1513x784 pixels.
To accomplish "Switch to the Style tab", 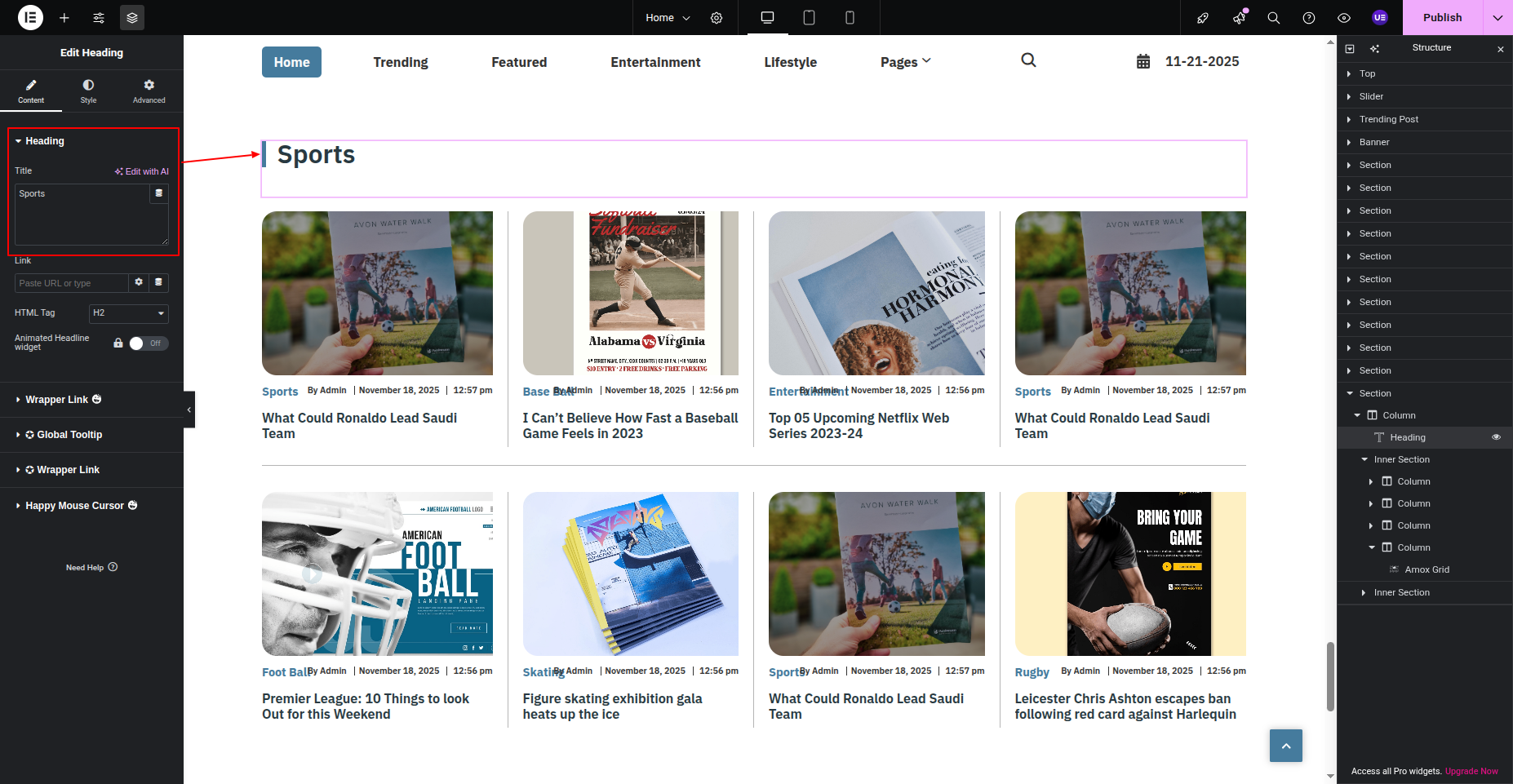I will pyautogui.click(x=88, y=91).
